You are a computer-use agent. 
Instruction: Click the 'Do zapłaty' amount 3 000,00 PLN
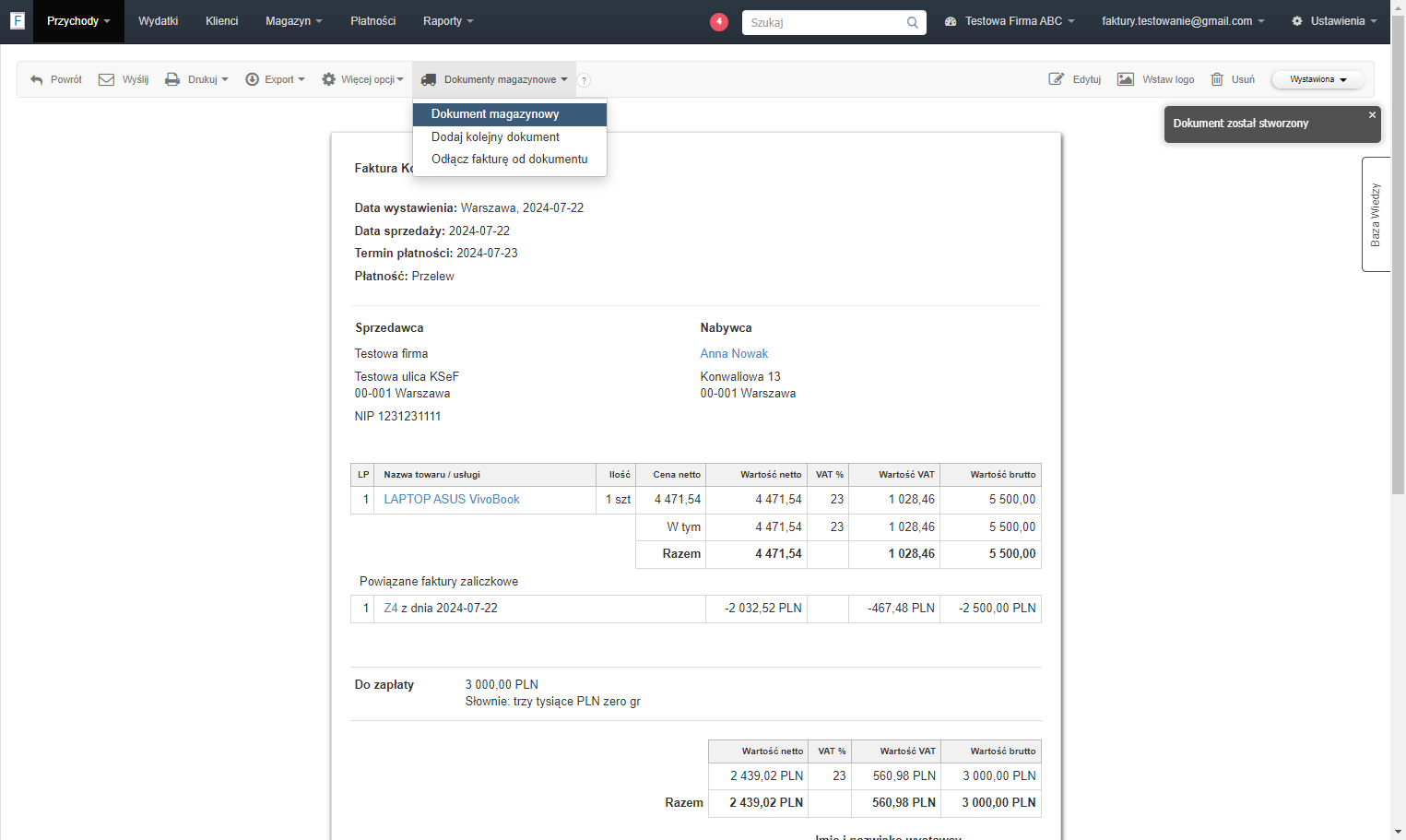(502, 684)
